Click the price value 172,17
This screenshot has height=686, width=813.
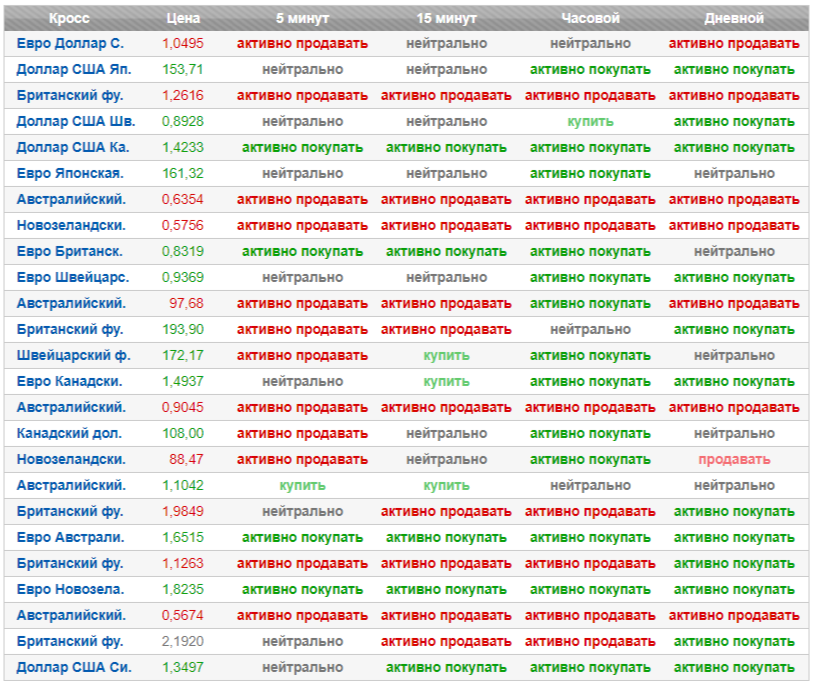coord(183,355)
